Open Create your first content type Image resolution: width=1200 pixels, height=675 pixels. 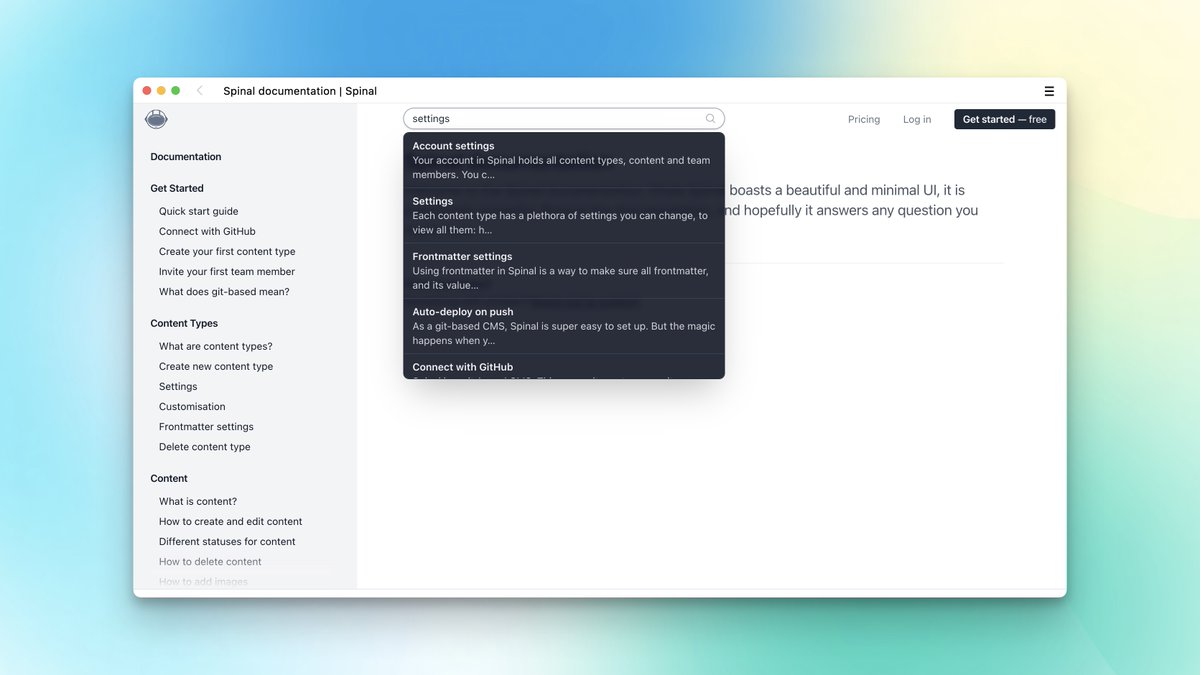[x=227, y=251]
